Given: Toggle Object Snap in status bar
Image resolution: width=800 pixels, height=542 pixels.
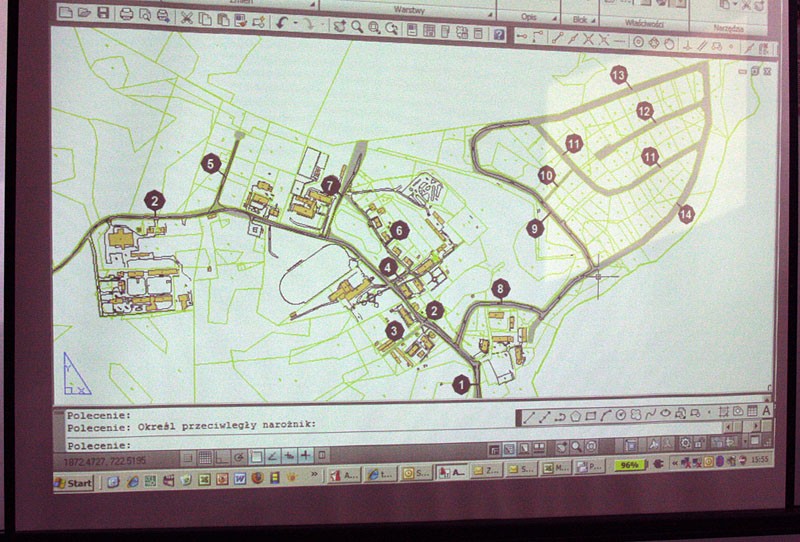Looking at the screenshot, I should tap(256, 456).
